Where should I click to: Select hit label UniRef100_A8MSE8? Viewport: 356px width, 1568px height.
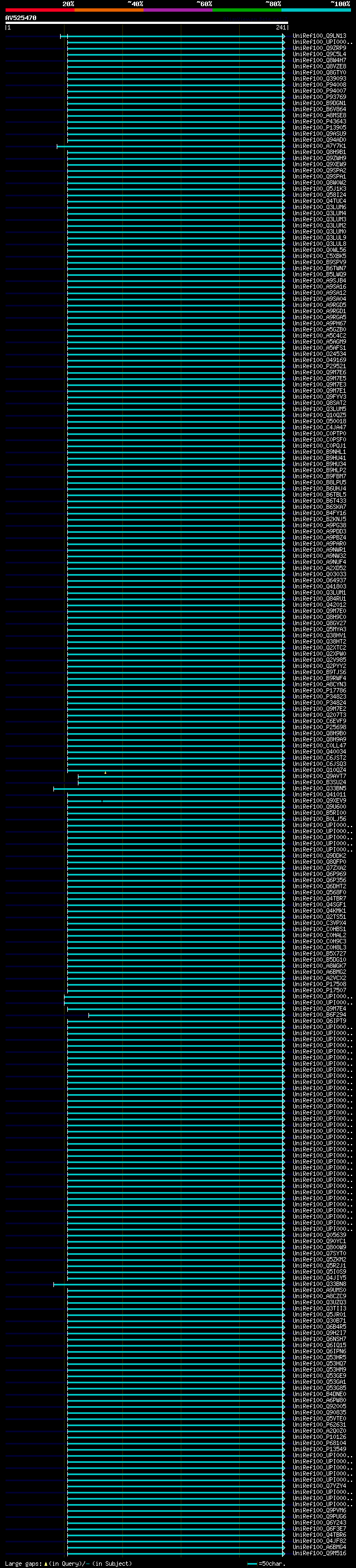[319, 115]
